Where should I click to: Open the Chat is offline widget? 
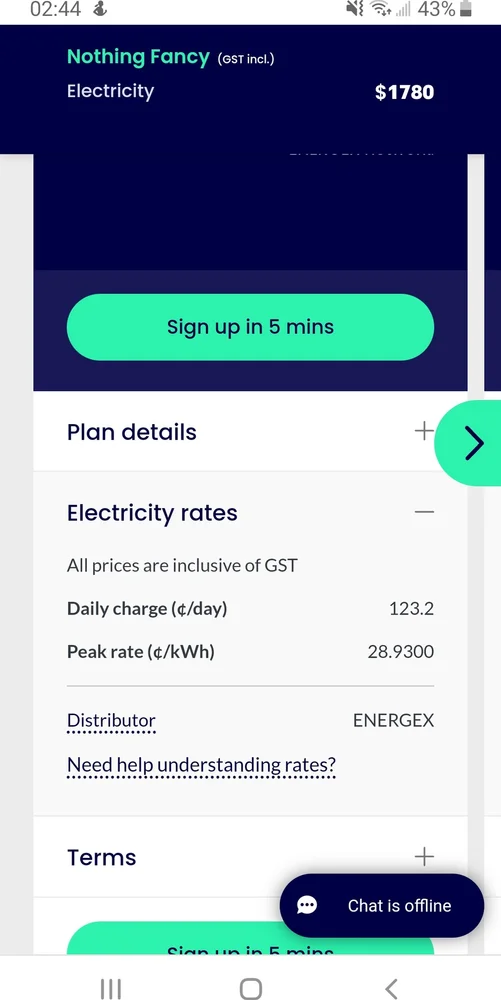point(382,906)
